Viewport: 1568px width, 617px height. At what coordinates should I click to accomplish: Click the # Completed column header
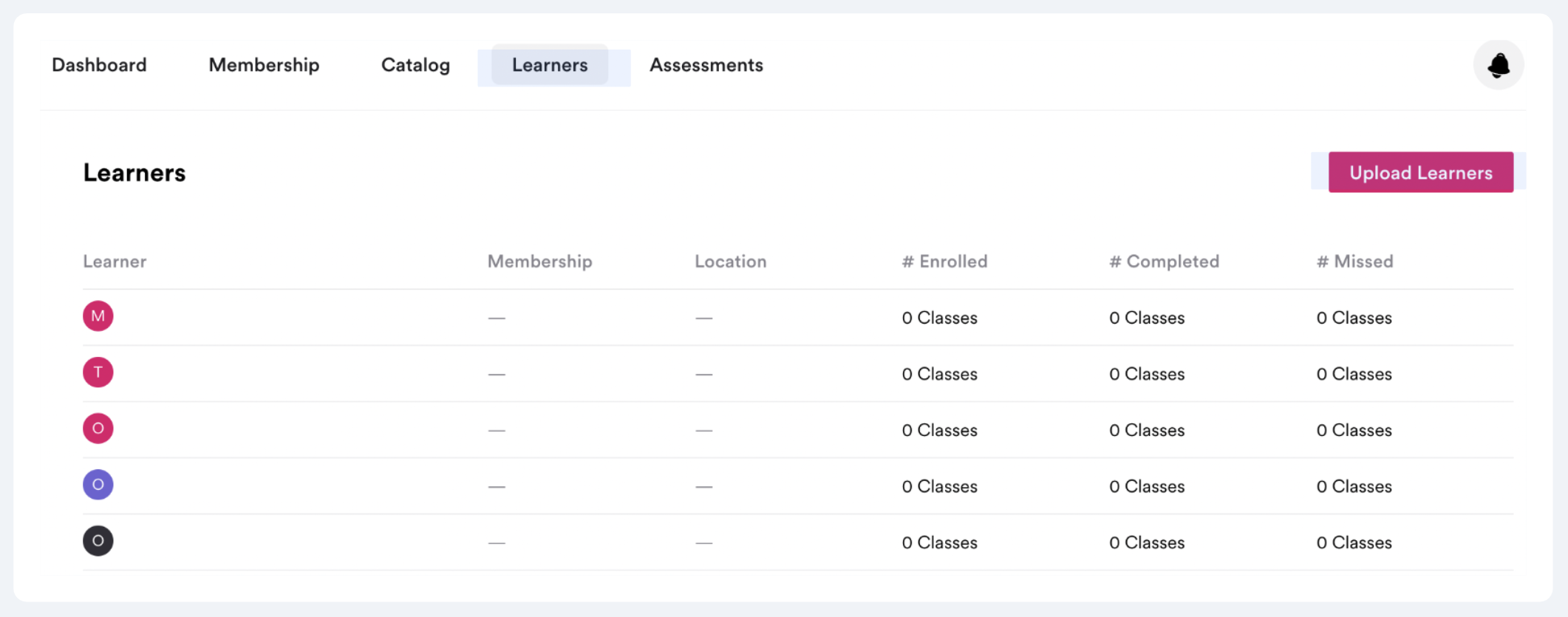tap(1164, 261)
